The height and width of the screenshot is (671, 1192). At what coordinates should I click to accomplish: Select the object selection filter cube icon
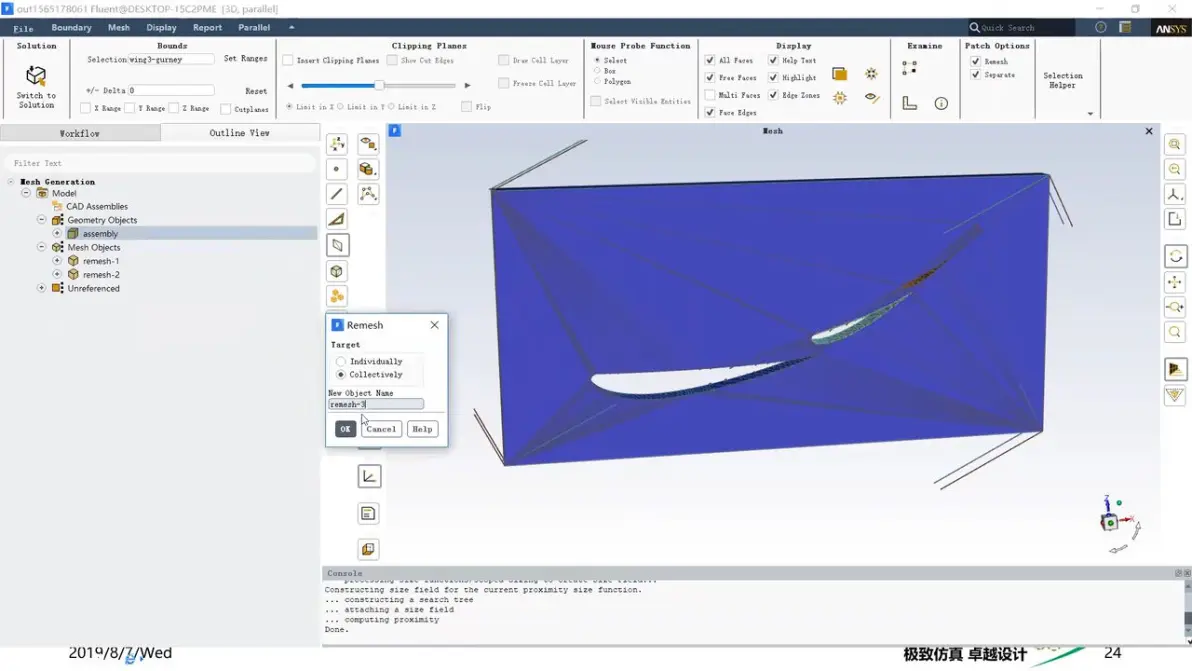(x=337, y=271)
